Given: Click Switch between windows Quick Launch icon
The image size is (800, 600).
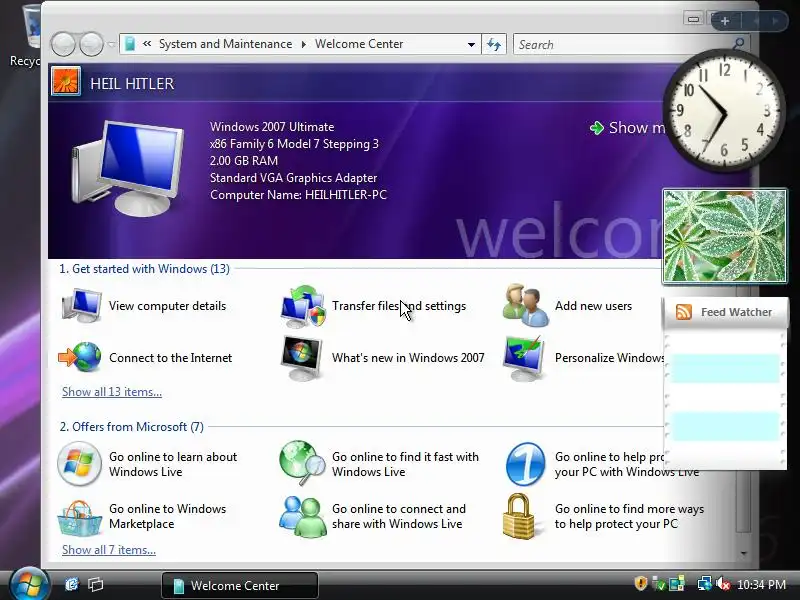Looking at the screenshot, I should click(x=95, y=584).
